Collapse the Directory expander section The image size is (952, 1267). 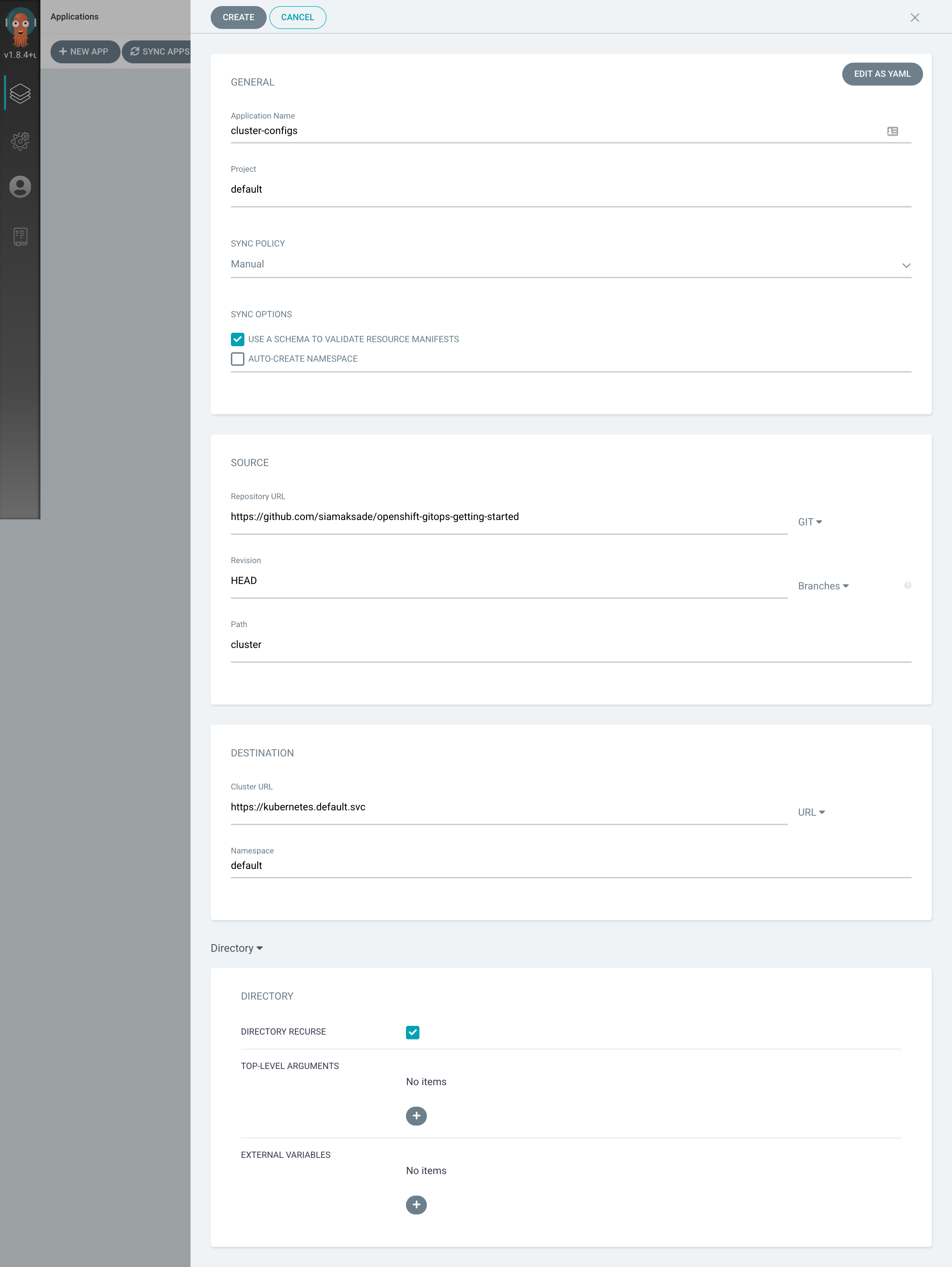pos(237,948)
